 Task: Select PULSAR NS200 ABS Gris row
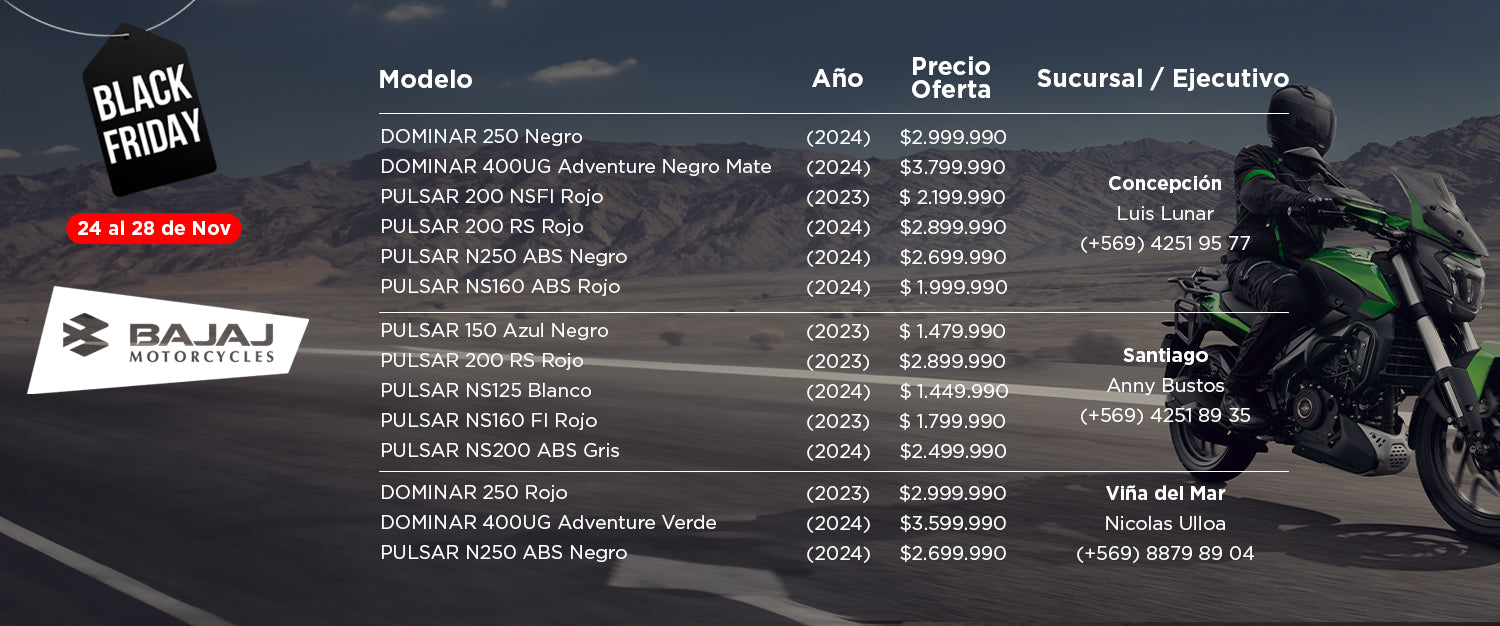tap(693, 451)
